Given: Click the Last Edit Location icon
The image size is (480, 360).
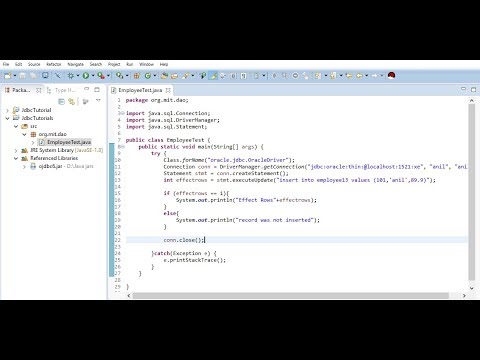Looking at the screenshot, I should 349,76.
